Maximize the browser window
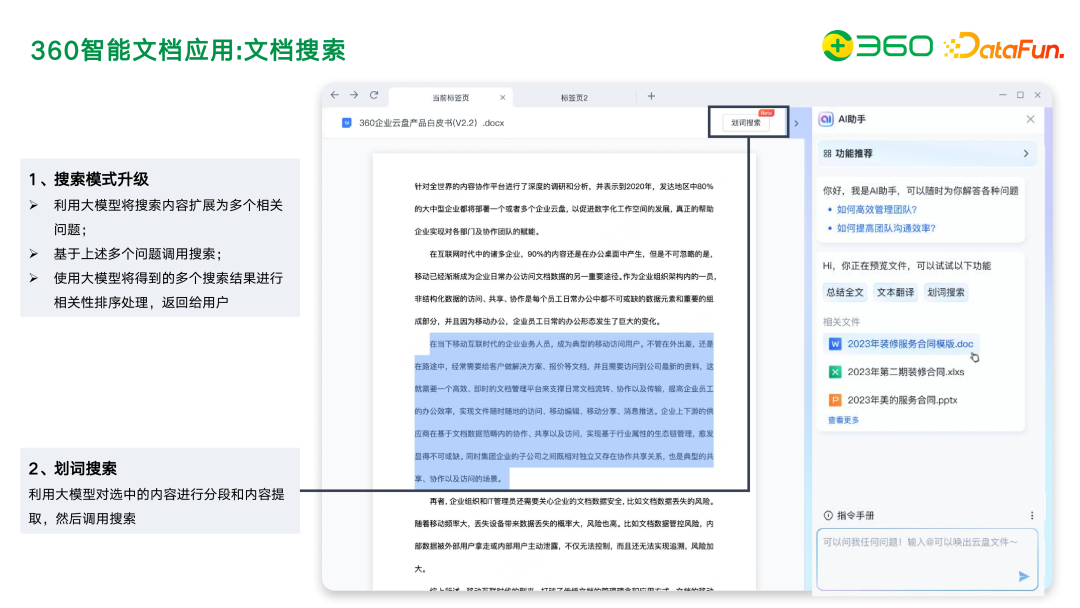 1020,95
